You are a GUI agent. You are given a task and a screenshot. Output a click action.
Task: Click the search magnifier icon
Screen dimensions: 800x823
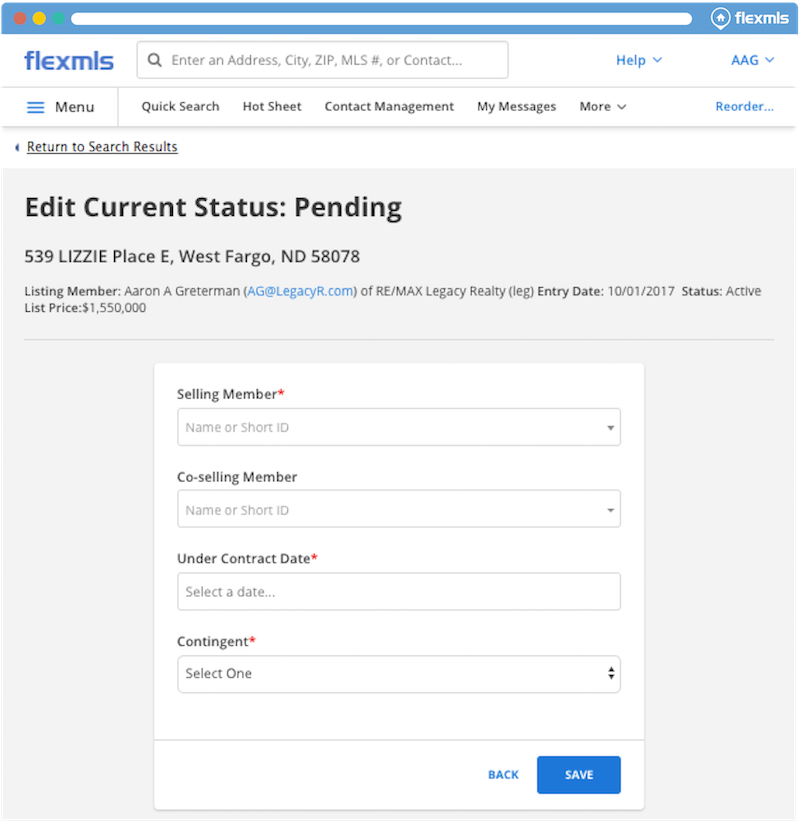[155, 60]
